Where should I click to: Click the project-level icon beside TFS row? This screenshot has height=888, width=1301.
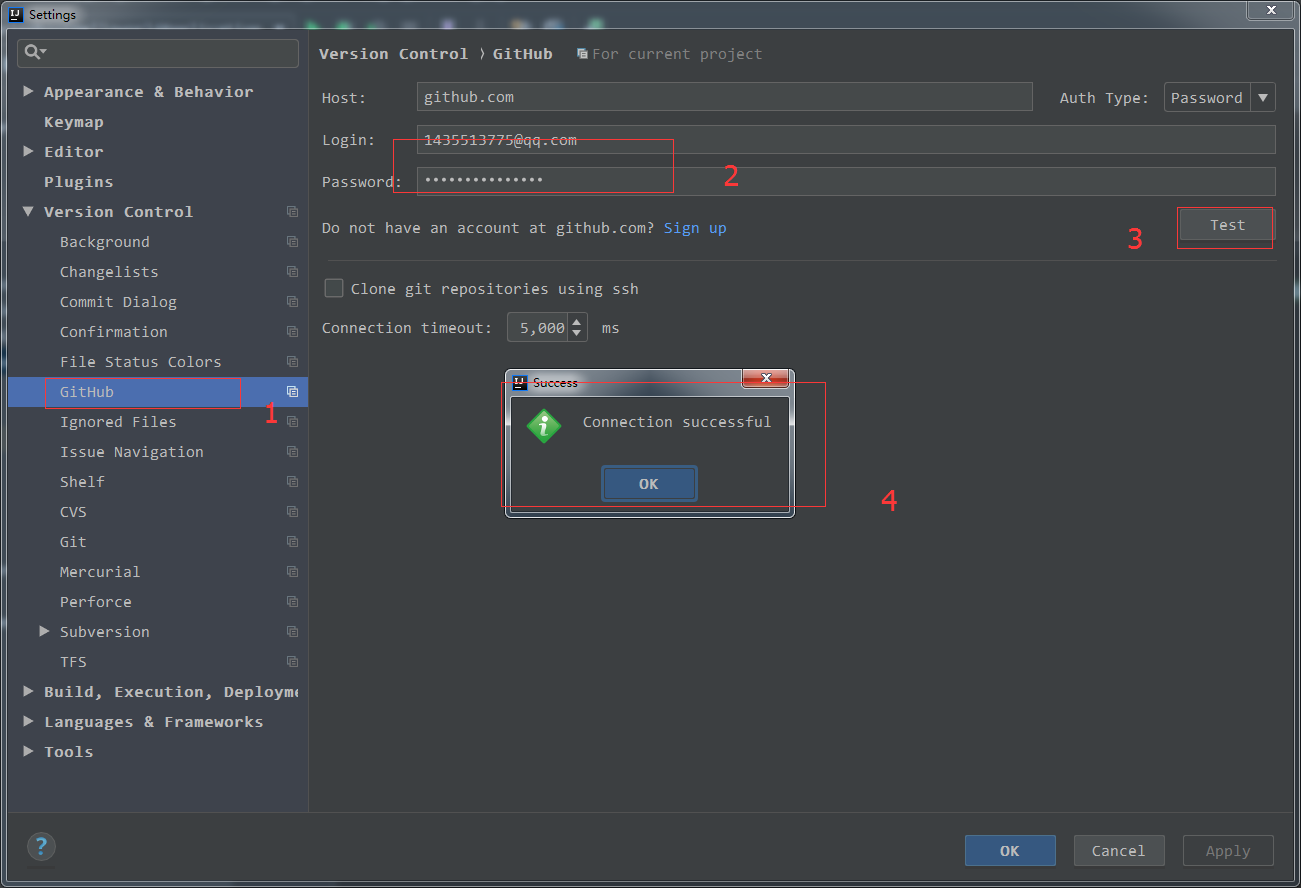(292, 662)
